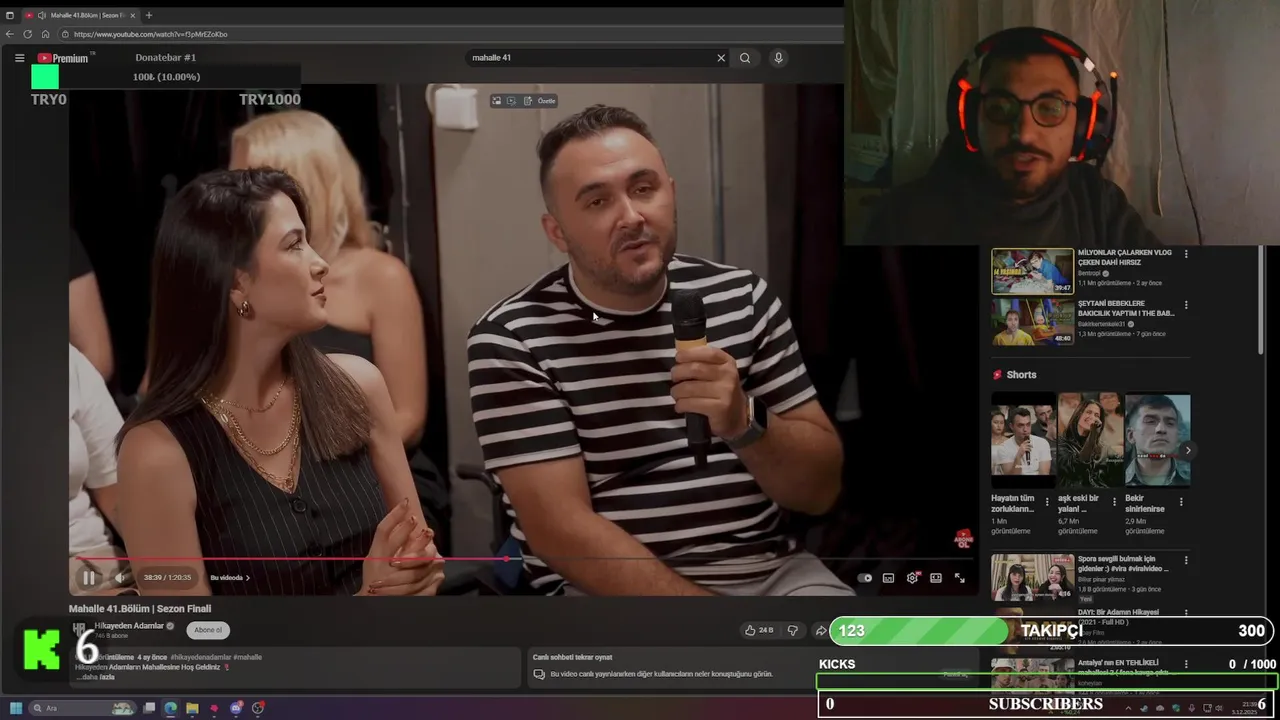Open 'Spora sevgili bulmak için gidenler' video
The width and height of the screenshot is (1280, 720).
[1032, 577]
